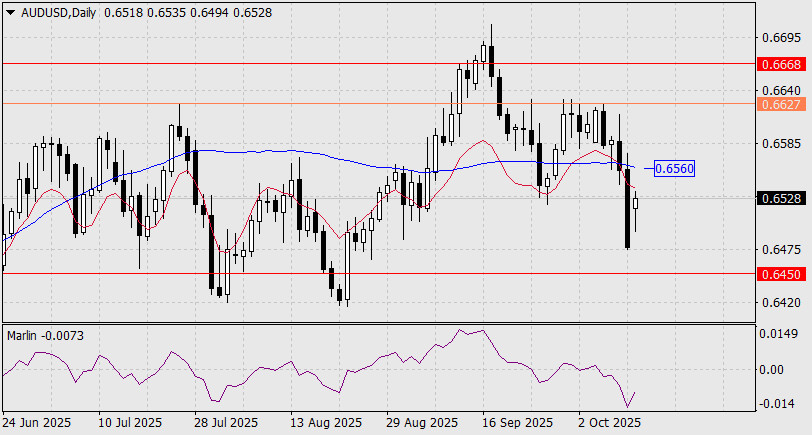This screenshot has width=812, height=435.
Task: Click the 16 Sep 2025 date label
Action: tap(518, 423)
